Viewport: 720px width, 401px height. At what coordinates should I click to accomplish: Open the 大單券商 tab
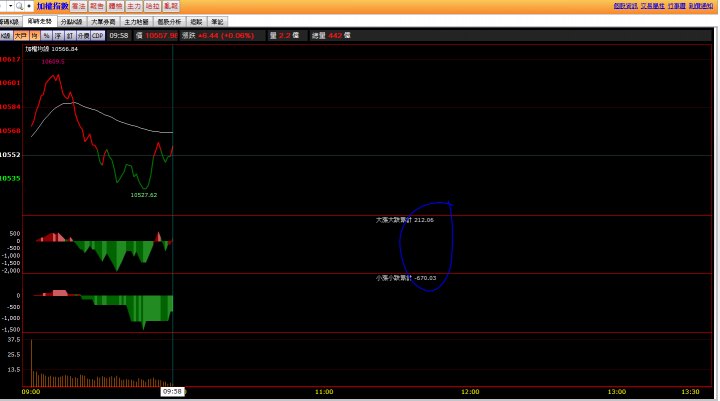coord(103,22)
